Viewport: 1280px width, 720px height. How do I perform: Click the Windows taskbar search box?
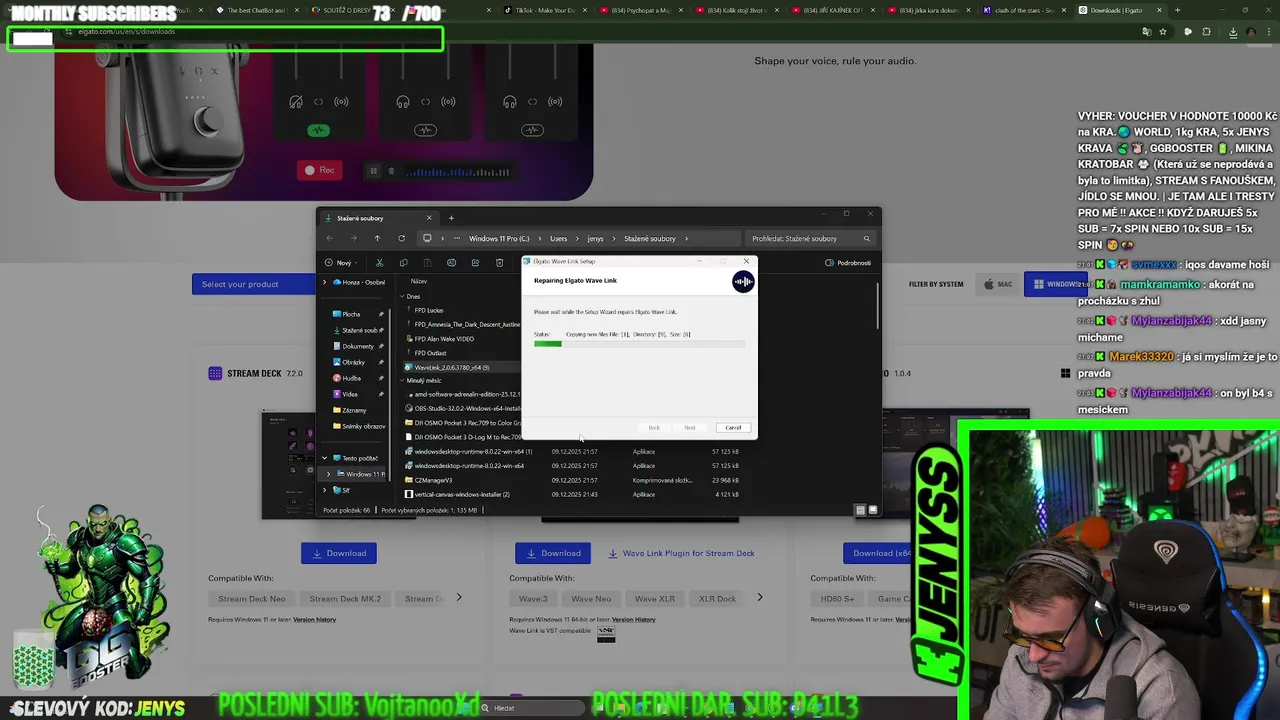(530, 708)
